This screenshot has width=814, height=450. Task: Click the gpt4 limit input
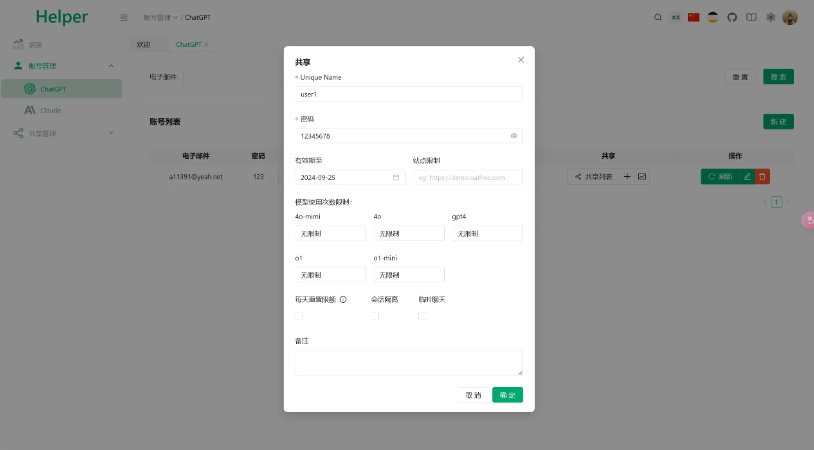(487, 234)
